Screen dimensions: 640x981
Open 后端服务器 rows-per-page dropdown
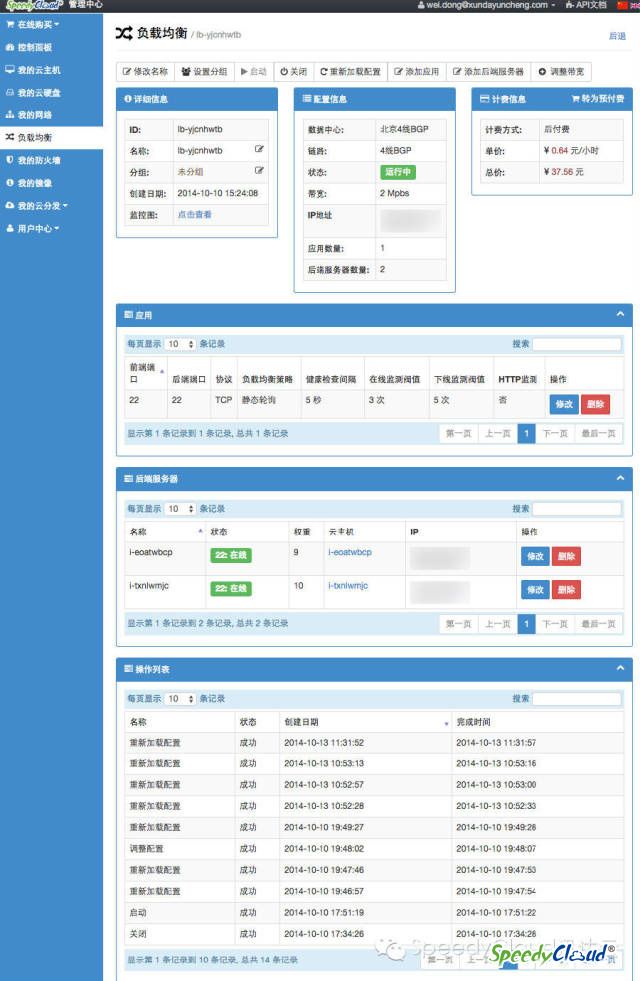coord(180,509)
